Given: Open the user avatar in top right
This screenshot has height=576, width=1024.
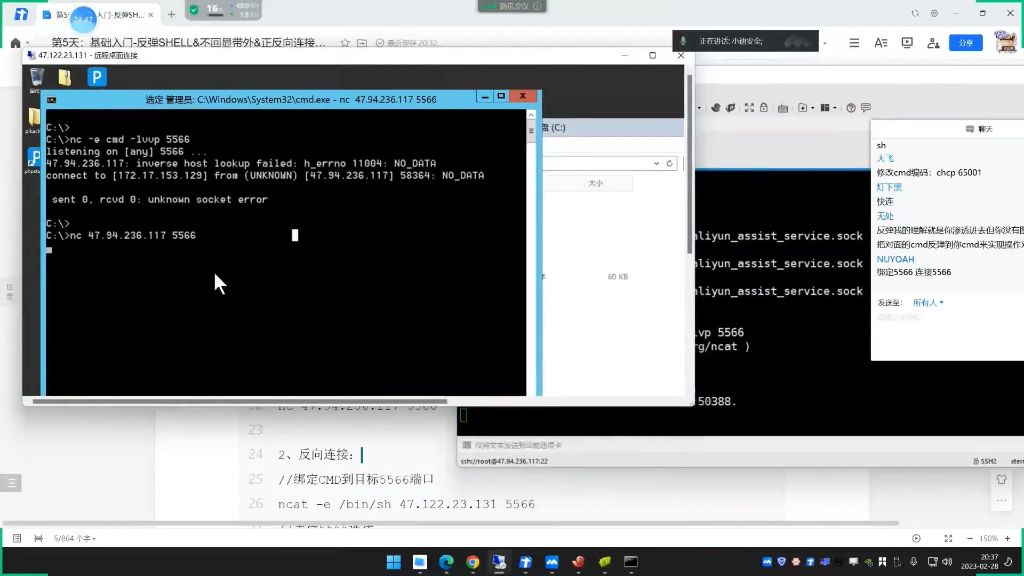Looking at the screenshot, I should [x=1006, y=42].
